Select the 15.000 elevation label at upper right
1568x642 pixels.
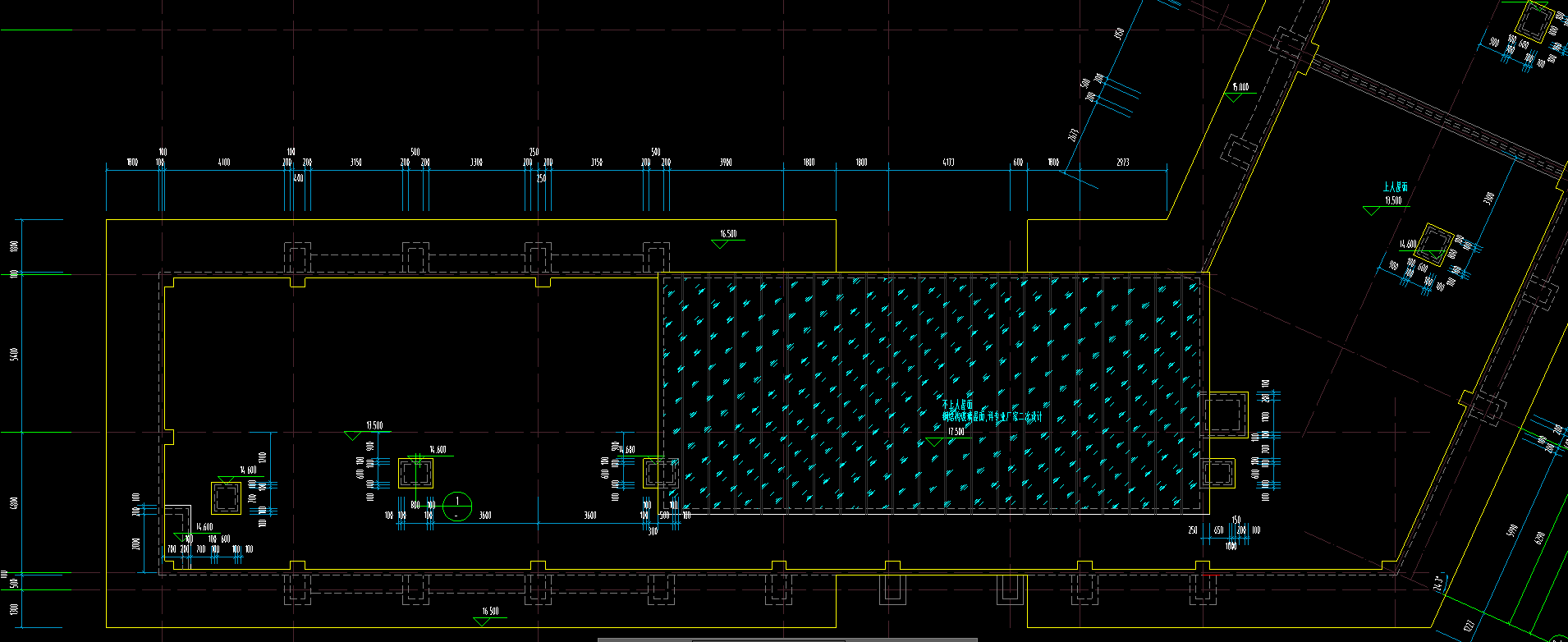(1240, 87)
